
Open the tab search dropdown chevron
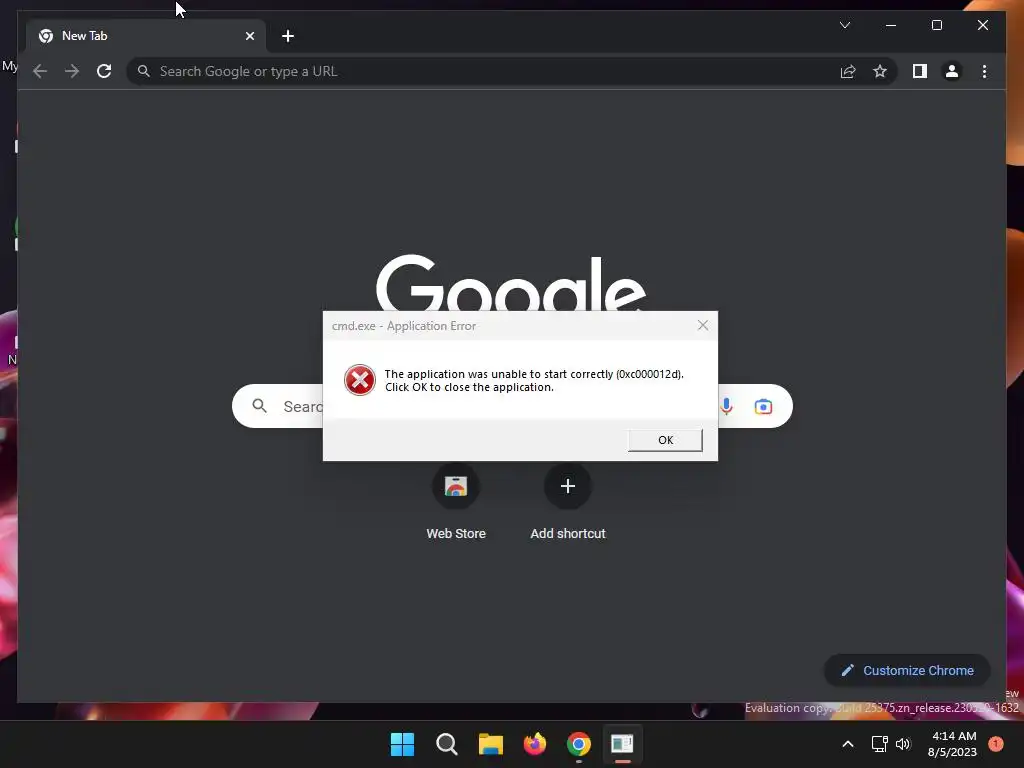pos(844,25)
